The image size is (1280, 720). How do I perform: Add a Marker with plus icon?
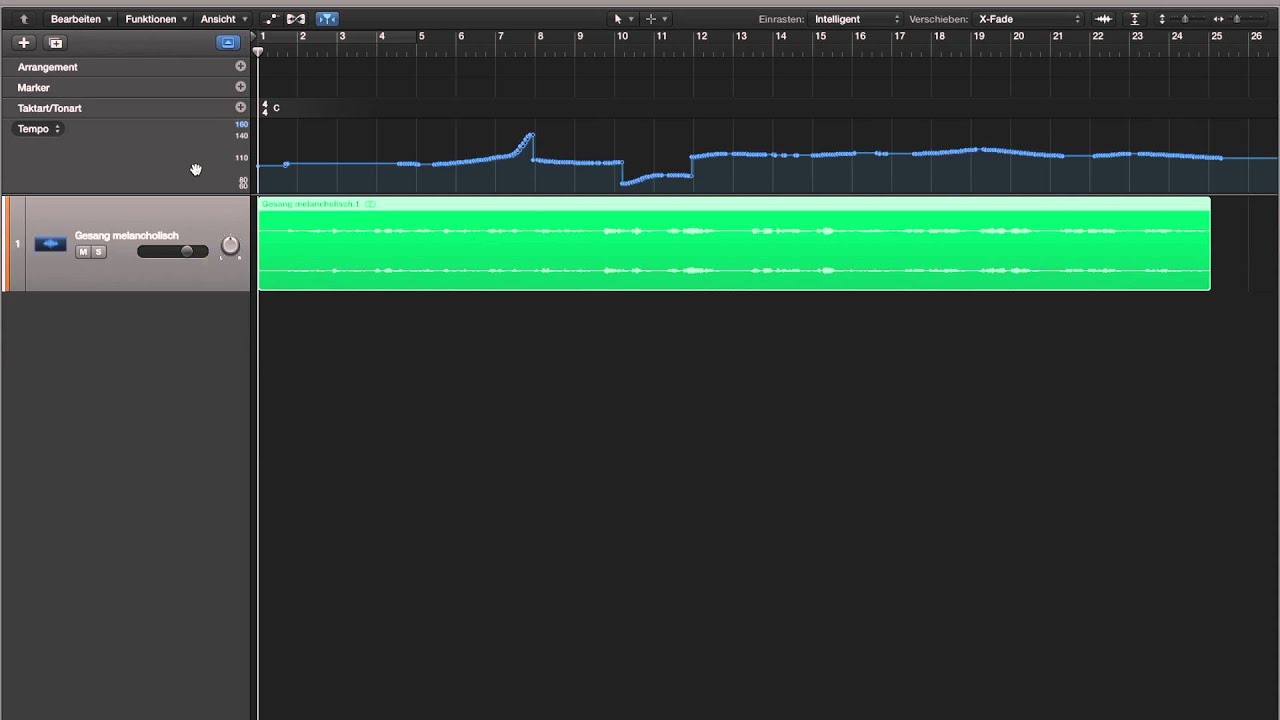click(240, 87)
